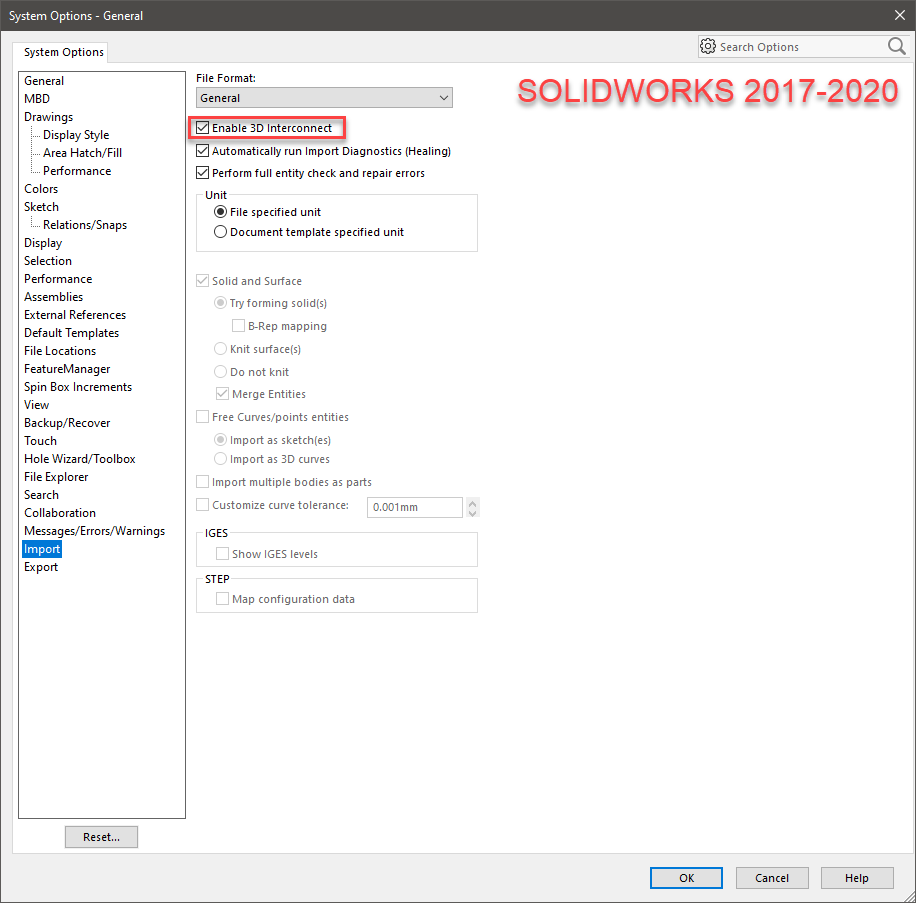This screenshot has height=903, width=916.
Task: Toggle Customize curve tolerance checkbox
Action: click(x=203, y=505)
